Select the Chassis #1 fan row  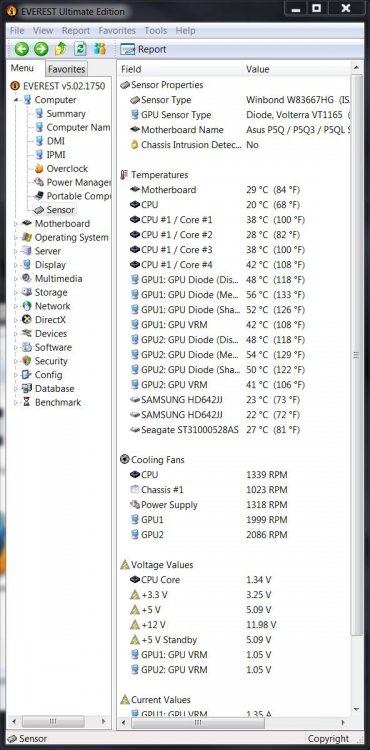pyautogui.click(x=234, y=490)
